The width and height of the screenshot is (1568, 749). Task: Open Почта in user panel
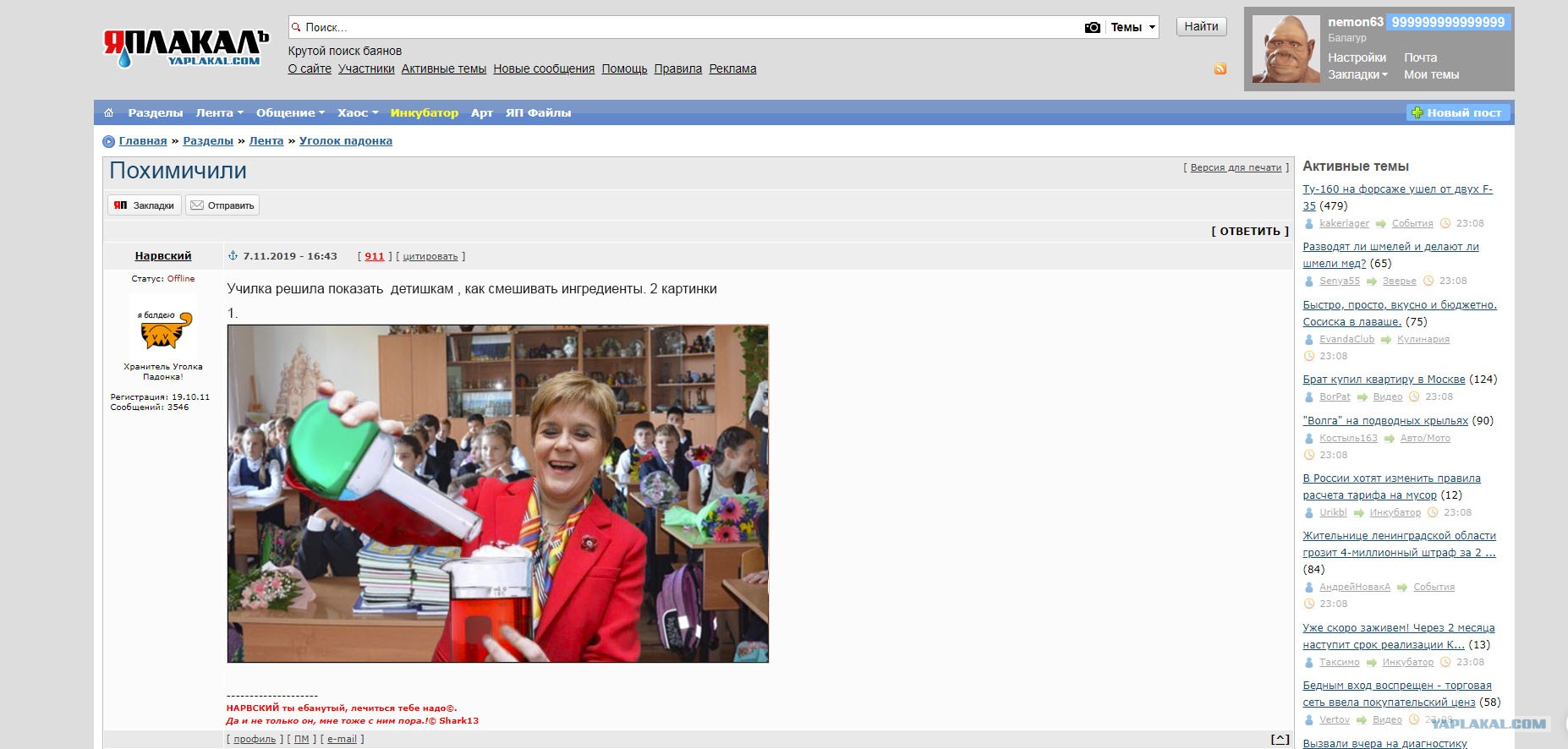coord(1420,57)
